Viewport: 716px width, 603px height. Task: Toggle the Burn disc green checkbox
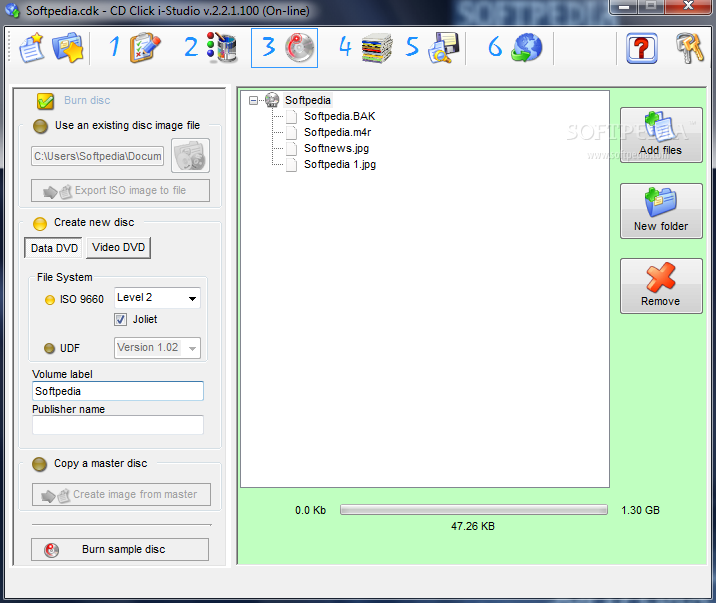46,101
